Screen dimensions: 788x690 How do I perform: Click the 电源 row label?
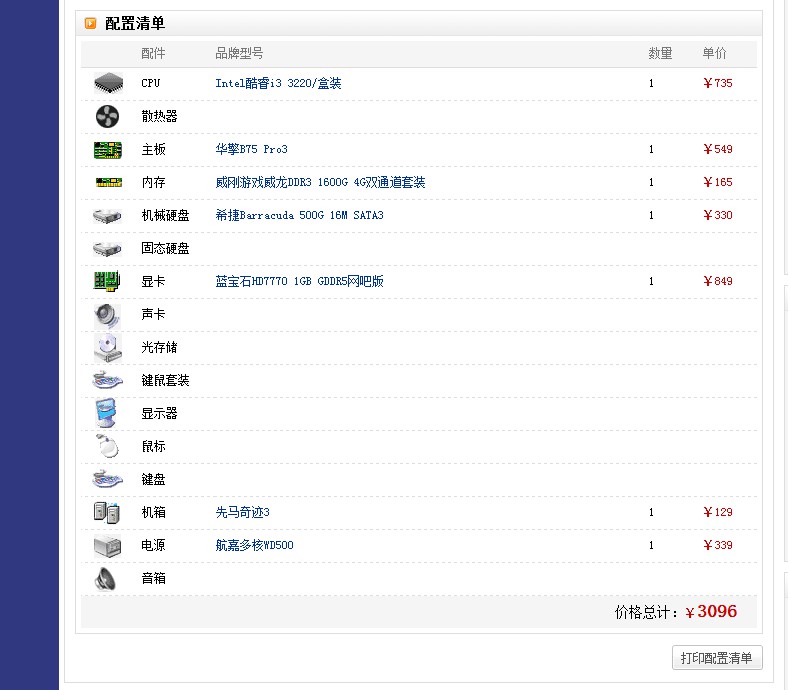153,545
